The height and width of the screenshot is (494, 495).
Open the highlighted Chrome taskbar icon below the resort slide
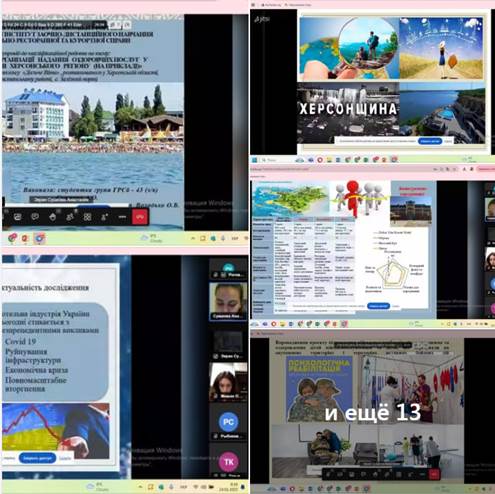click(x=39, y=238)
